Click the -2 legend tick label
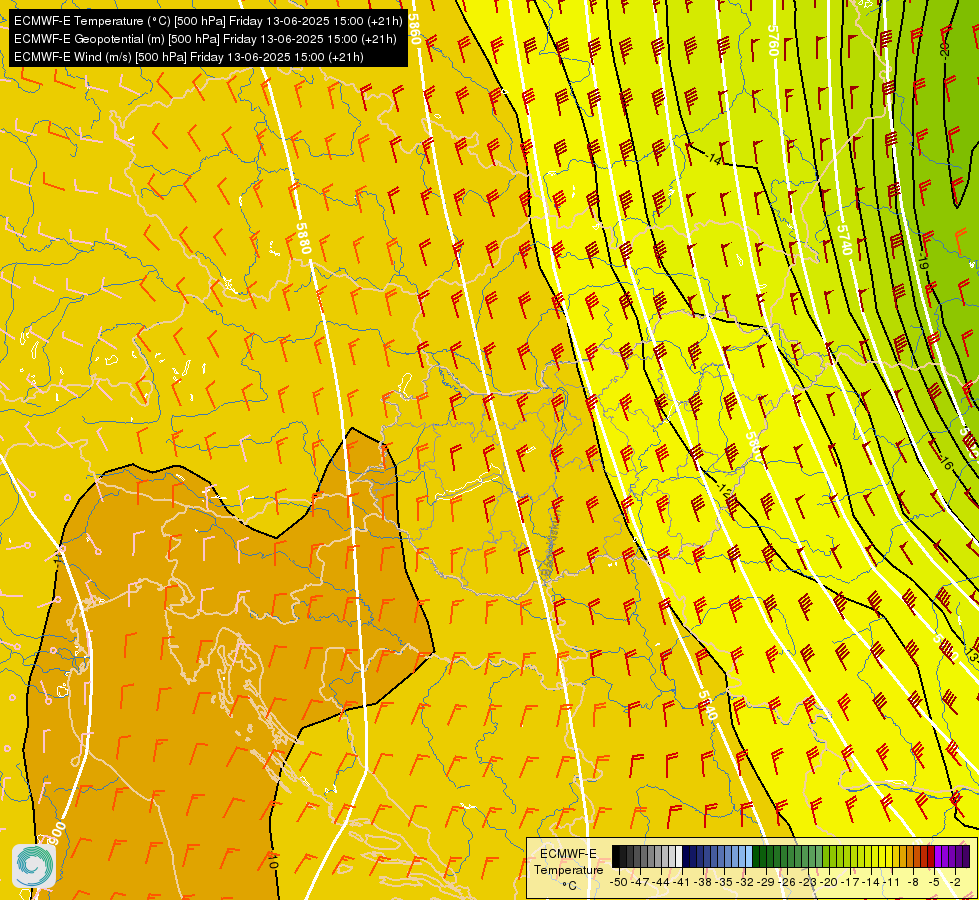This screenshot has height=900, width=979. [x=956, y=882]
